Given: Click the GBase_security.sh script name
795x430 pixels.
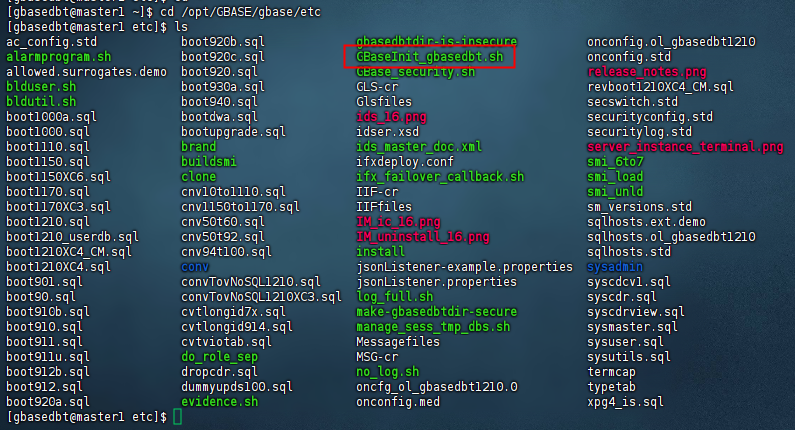Looking at the screenshot, I should coord(415,72).
